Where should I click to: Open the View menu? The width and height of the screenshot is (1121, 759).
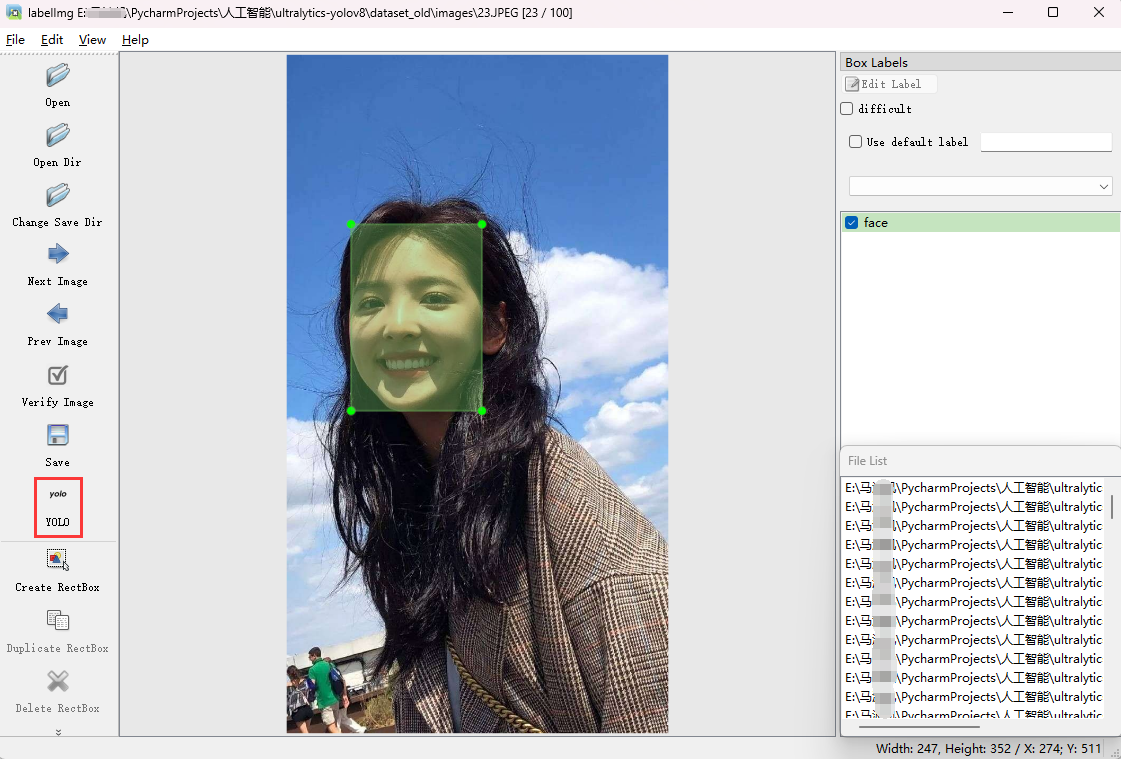[x=92, y=40]
